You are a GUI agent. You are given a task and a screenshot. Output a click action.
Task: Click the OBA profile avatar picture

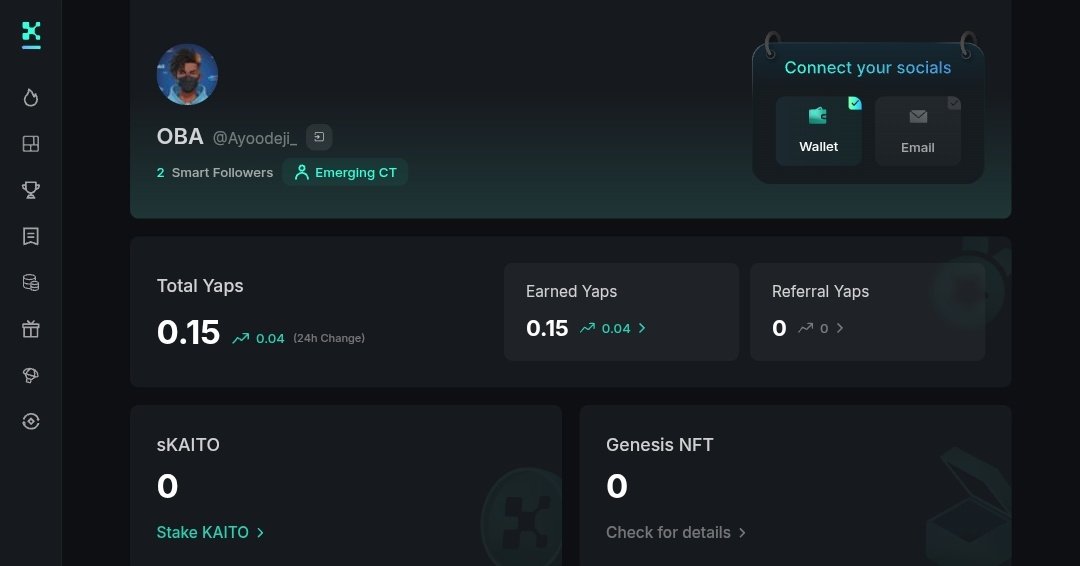pyautogui.click(x=187, y=74)
